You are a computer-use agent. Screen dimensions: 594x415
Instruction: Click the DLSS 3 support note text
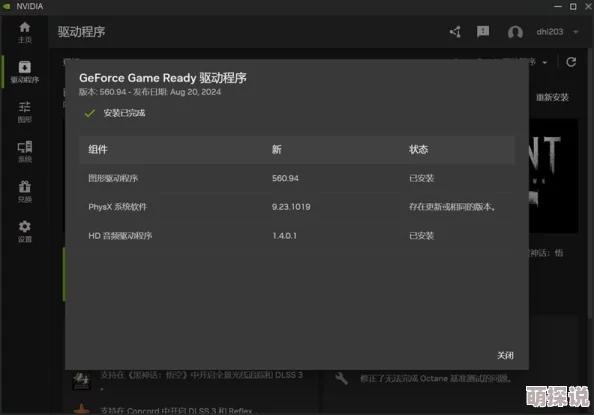pos(201,376)
